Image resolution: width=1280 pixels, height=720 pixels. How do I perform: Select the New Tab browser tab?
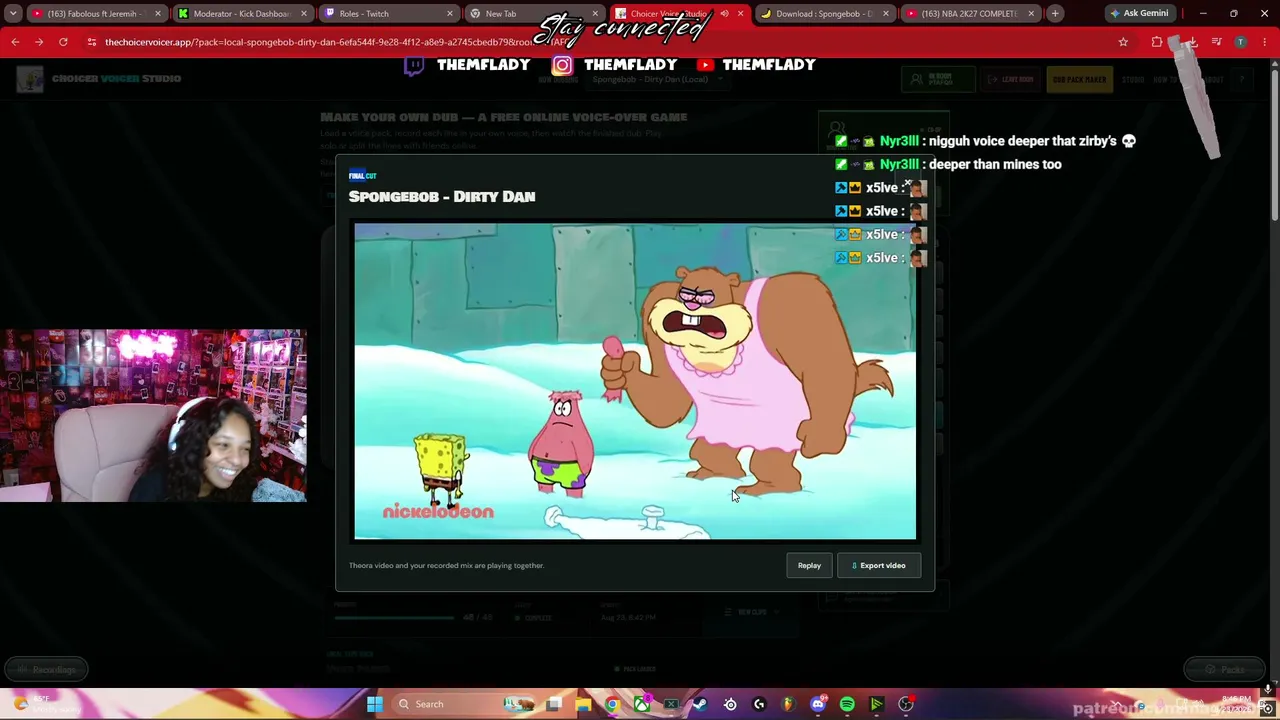click(534, 14)
